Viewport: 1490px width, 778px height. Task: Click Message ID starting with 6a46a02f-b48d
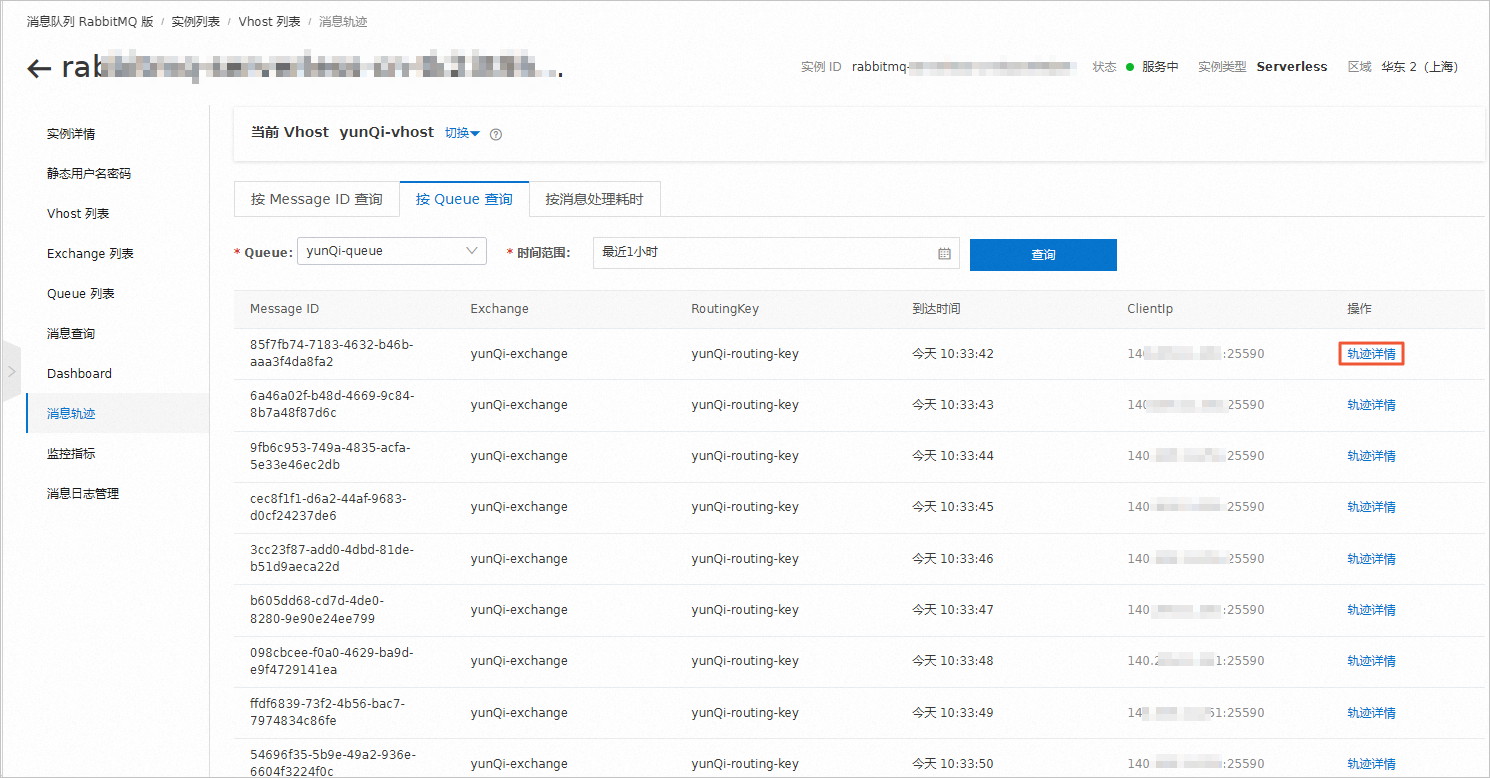(x=332, y=404)
